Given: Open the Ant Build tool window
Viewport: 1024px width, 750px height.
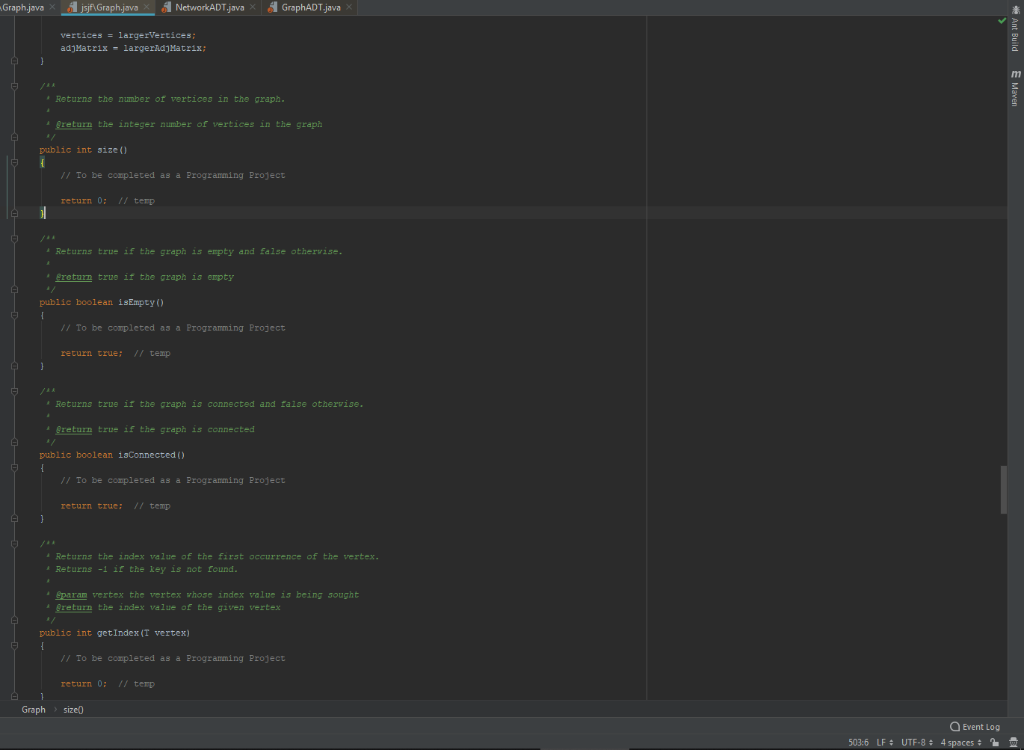Looking at the screenshot, I should (1014, 31).
